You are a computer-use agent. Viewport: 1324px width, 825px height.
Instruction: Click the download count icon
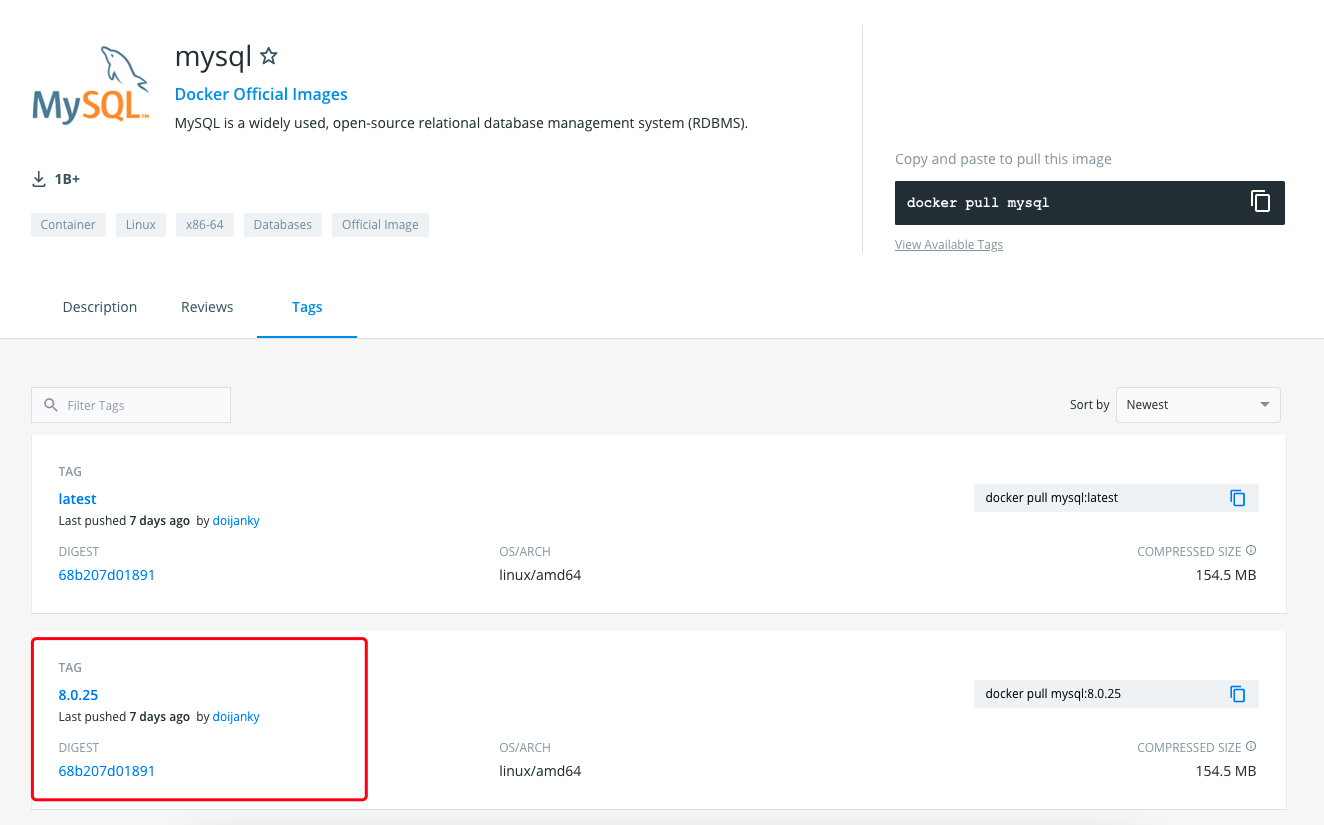click(x=39, y=179)
